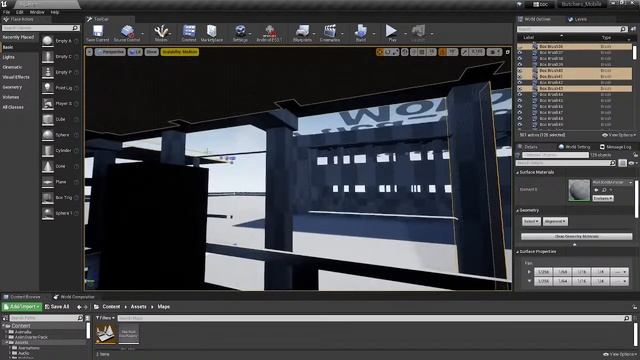Viewport: 640px width, 360px height.
Task: Switch to the Message Log tab
Action: (616, 147)
